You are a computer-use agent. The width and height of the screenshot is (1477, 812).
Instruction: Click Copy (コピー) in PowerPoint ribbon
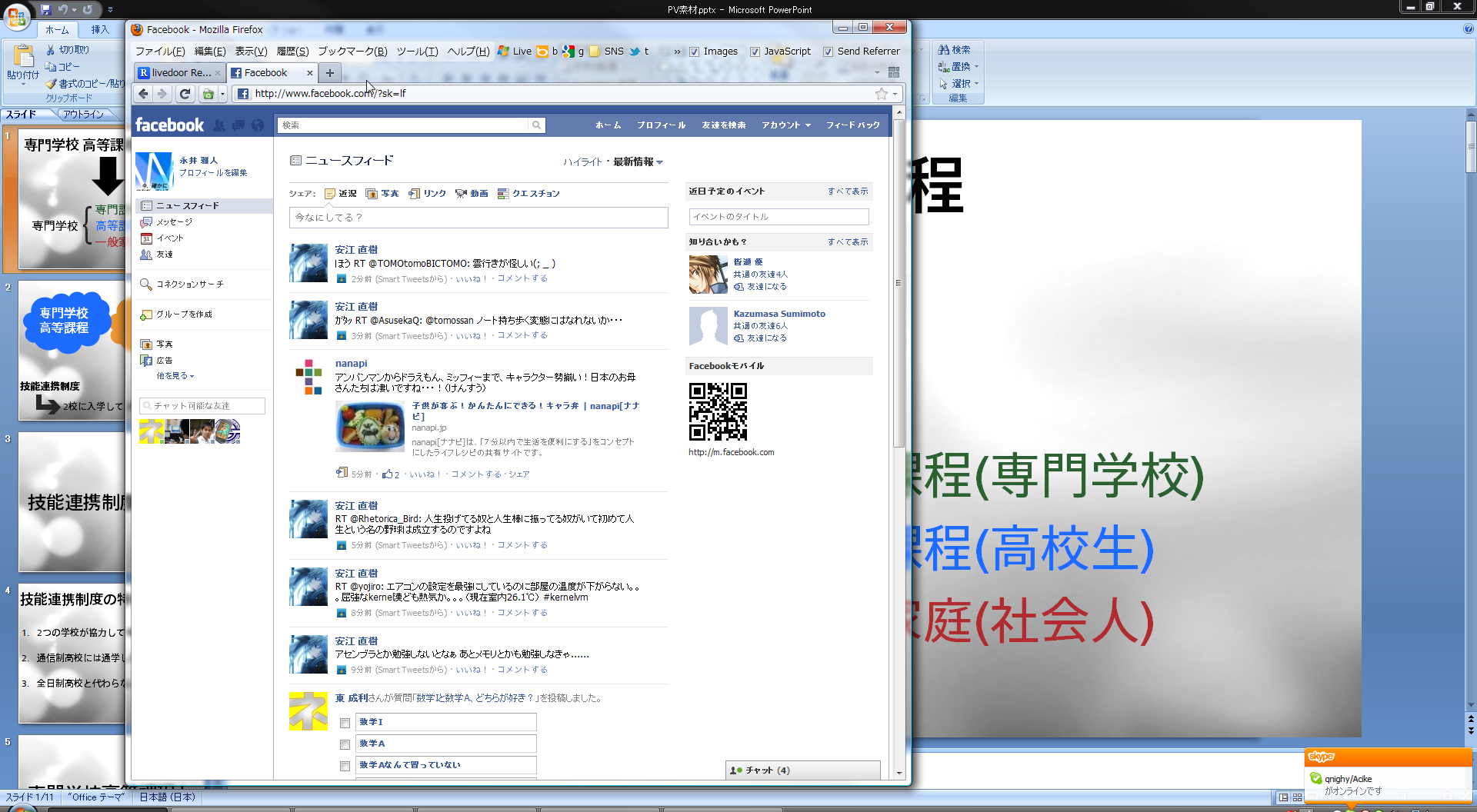tap(62, 67)
